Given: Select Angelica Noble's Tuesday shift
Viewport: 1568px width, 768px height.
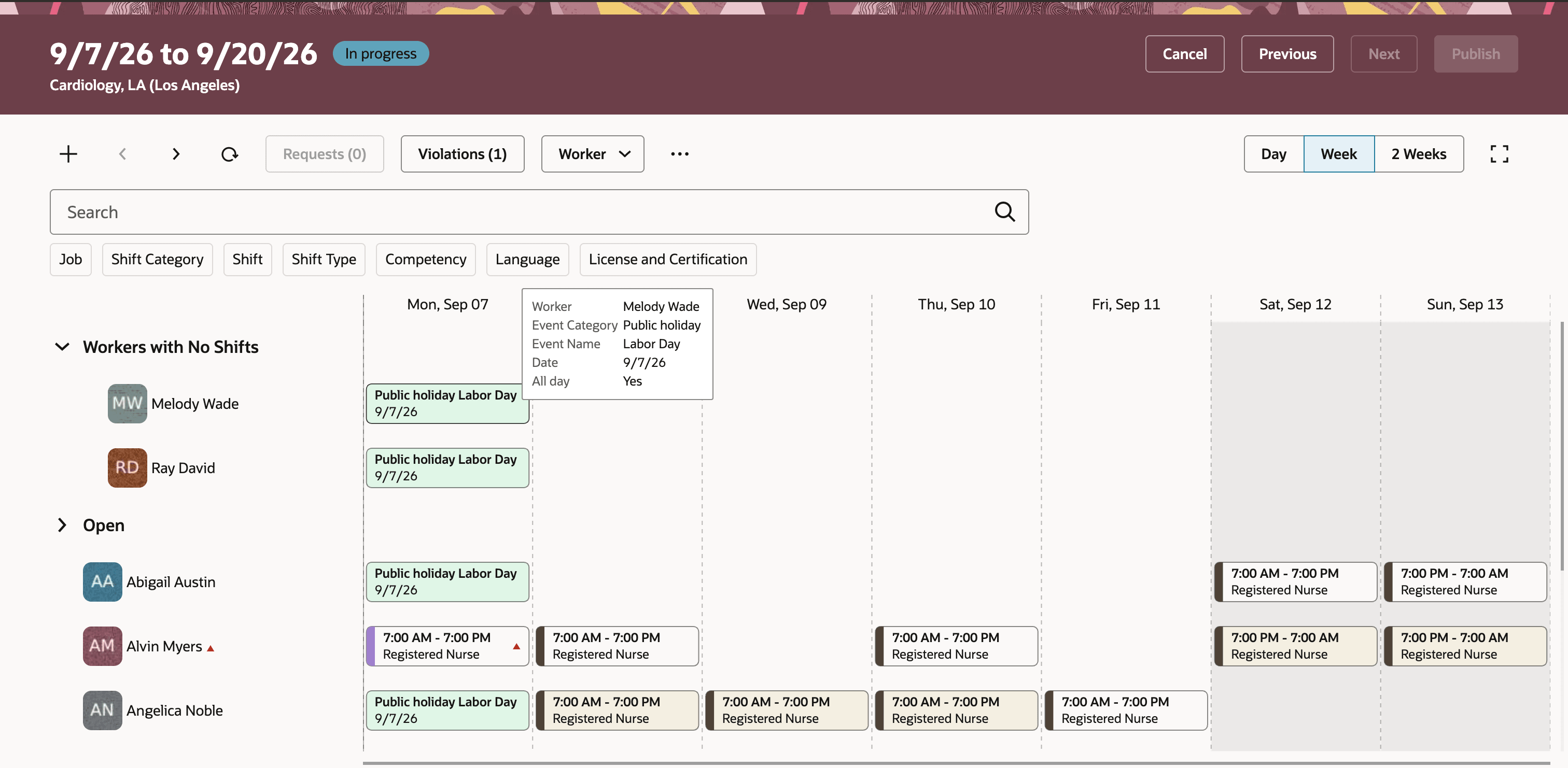Looking at the screenshot, I should point(617,710).
